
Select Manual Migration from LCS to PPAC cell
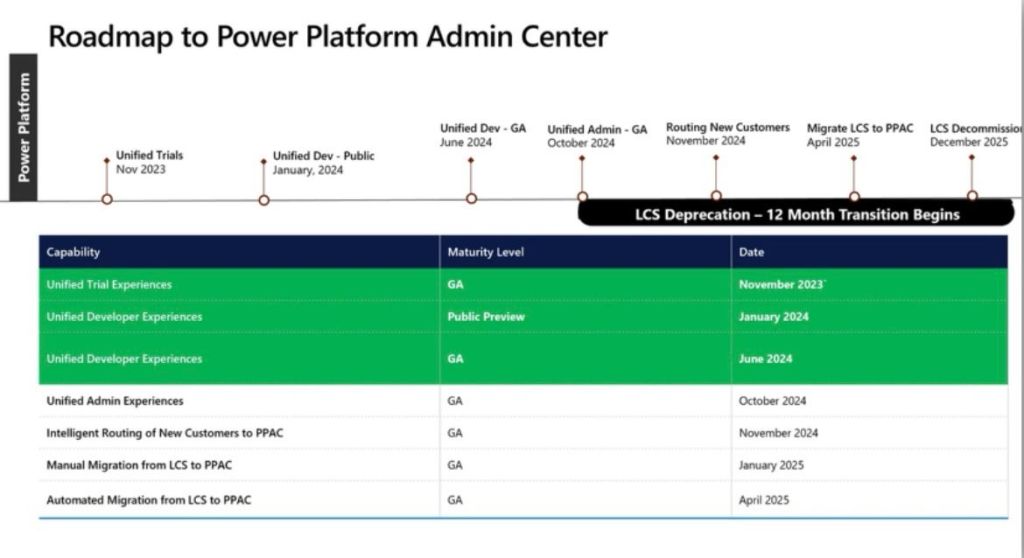239,465
